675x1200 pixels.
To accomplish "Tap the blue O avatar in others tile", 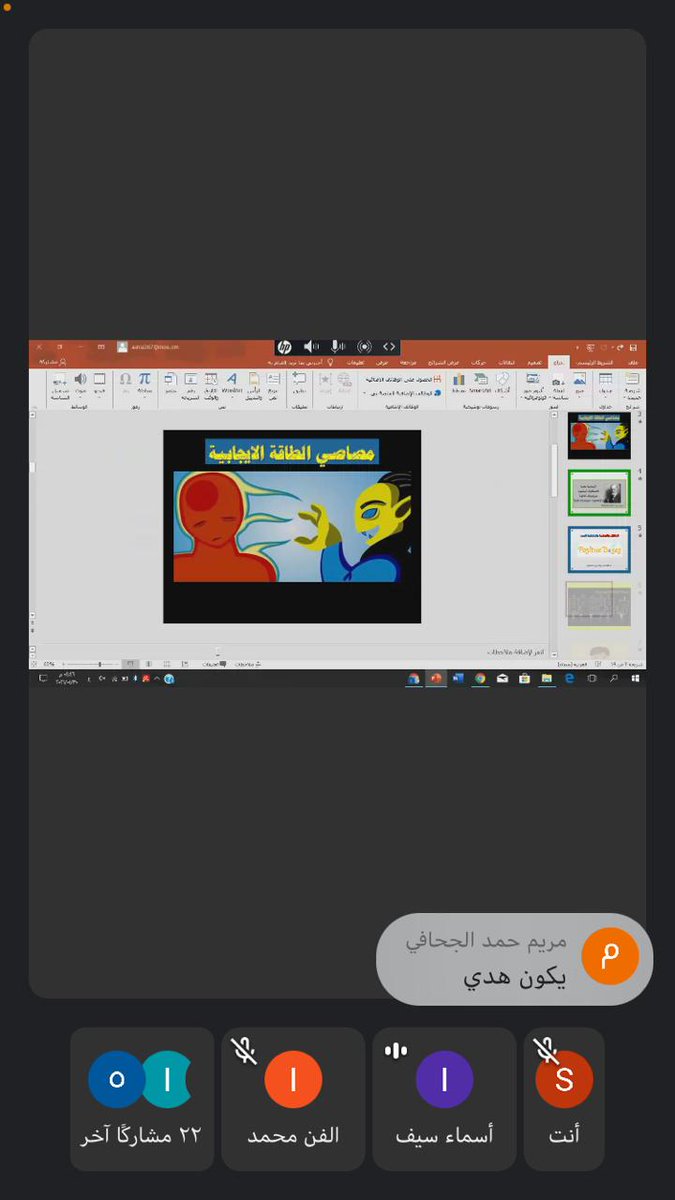I will [x=116, y=1079].
